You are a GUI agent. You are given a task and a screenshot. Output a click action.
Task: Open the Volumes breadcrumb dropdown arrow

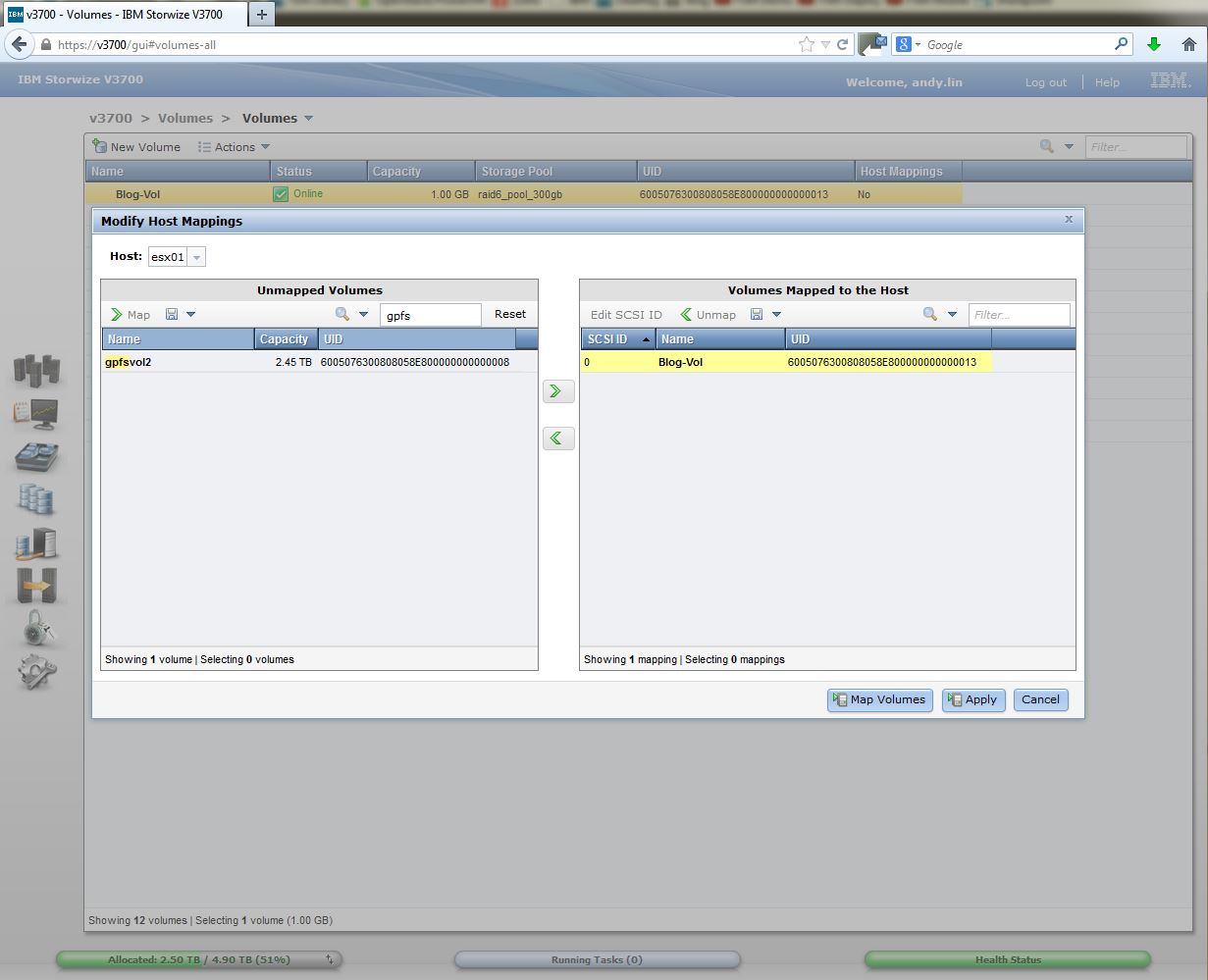click(308, 119)
